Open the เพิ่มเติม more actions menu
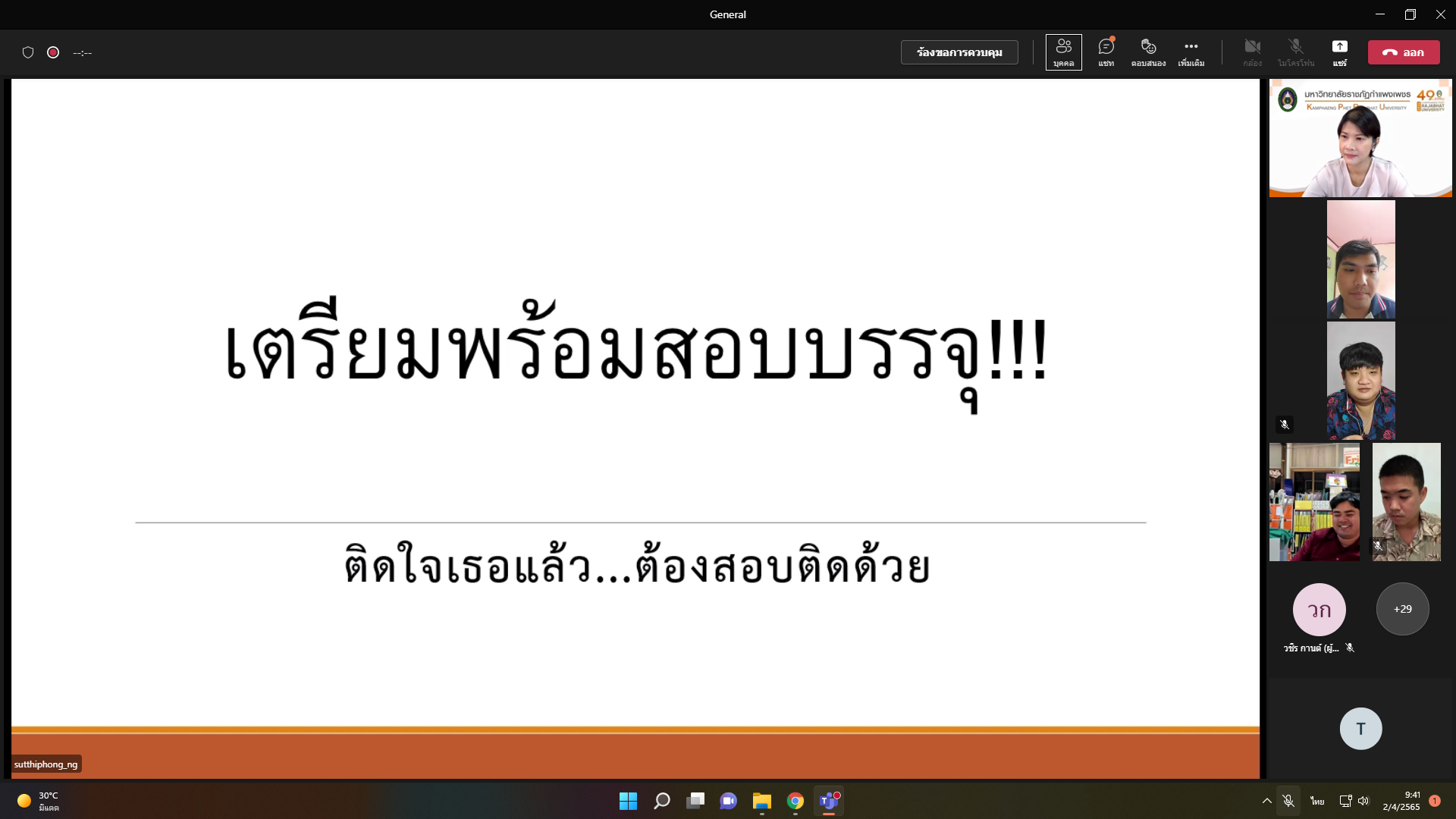Viewport: 1456px width, 819px height. [1190, 52]
